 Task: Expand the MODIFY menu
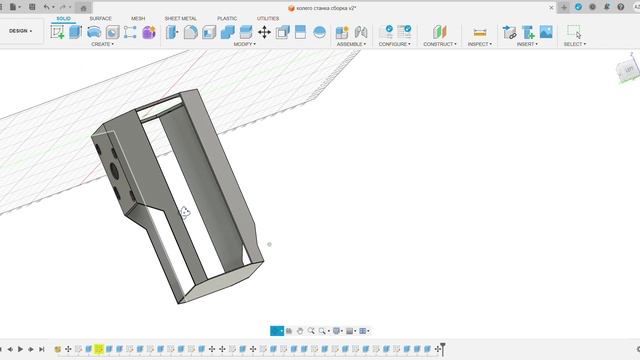coord(244,44)
